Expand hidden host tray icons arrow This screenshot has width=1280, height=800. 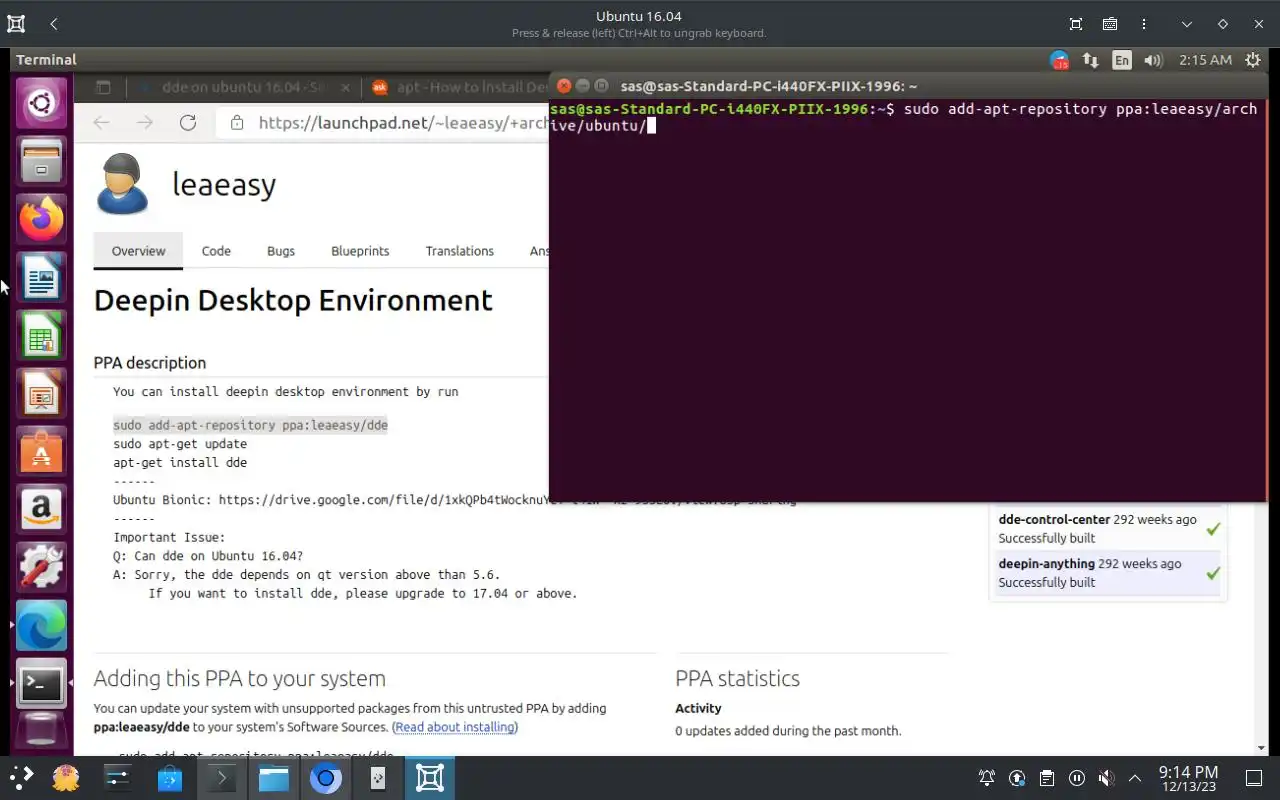(x=1135, y=778)
